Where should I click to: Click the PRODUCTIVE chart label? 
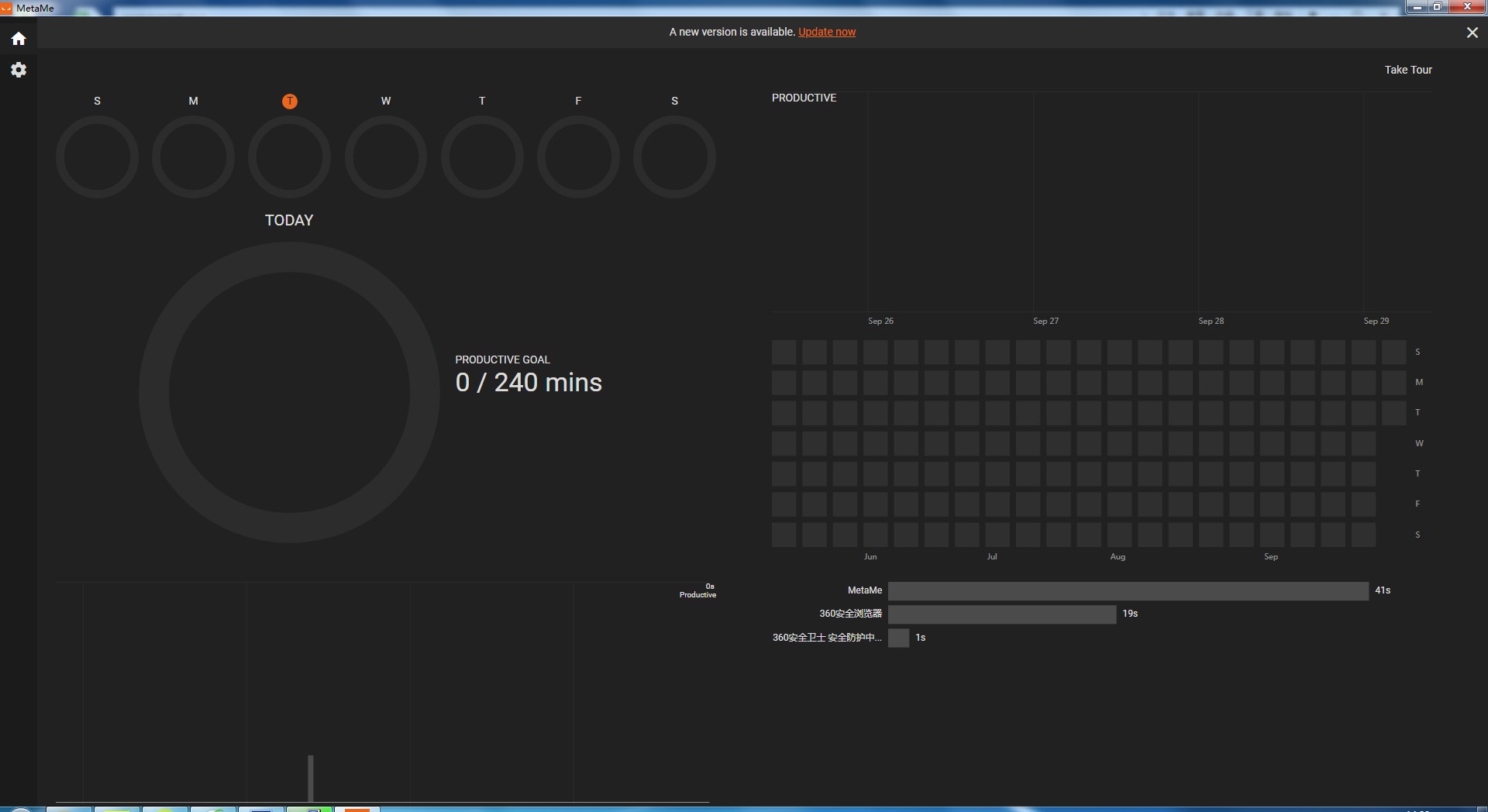[x=804, y=98]
